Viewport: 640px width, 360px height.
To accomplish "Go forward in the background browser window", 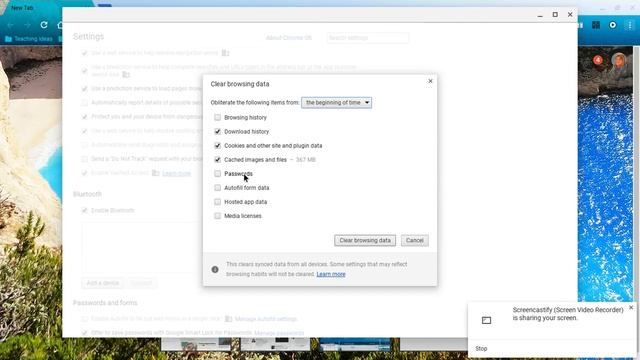I will point(27,25).
